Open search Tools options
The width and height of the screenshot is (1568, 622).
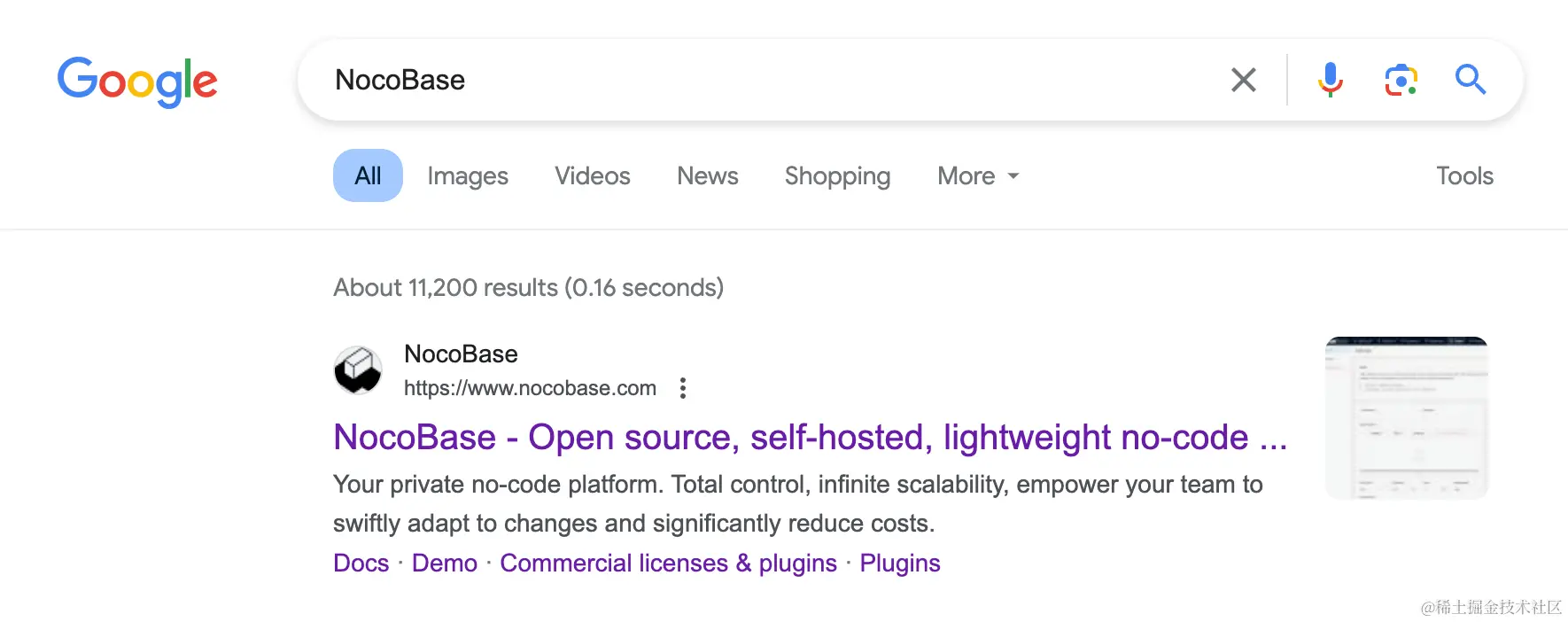pyautogui.click(x=1463, y=175)
